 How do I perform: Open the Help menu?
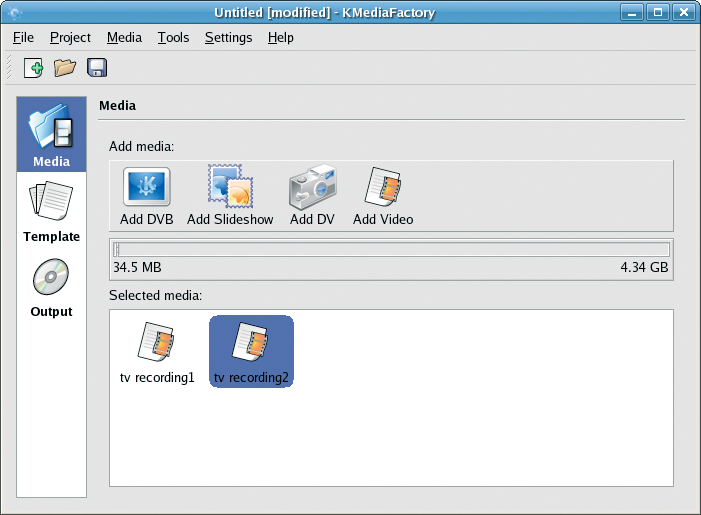(281, 38)
